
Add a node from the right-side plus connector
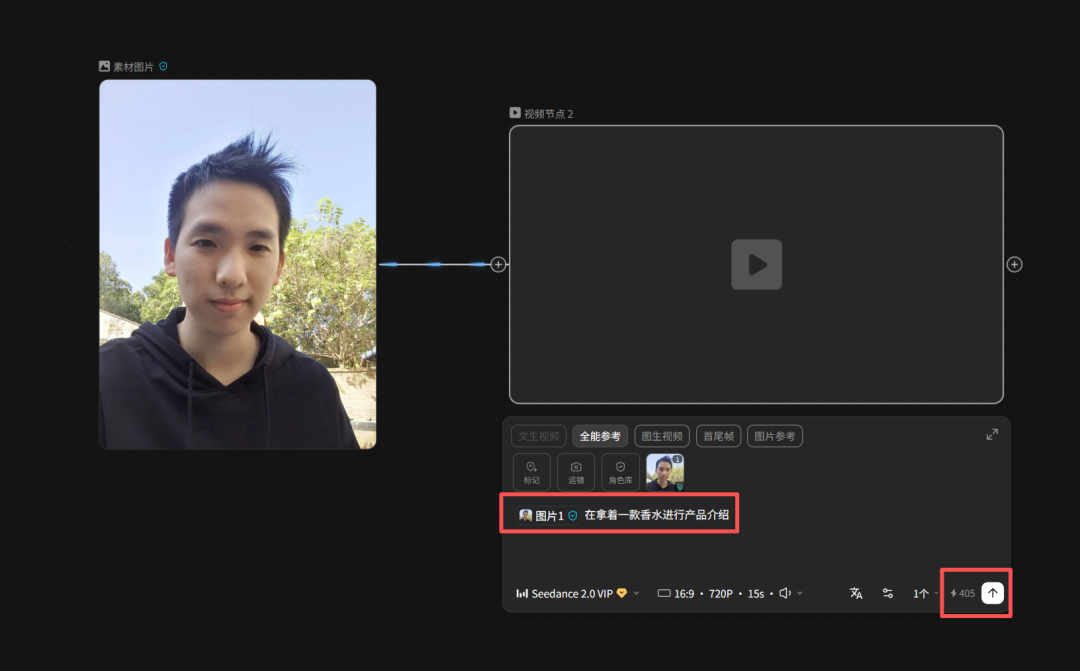coord(1014,265)
